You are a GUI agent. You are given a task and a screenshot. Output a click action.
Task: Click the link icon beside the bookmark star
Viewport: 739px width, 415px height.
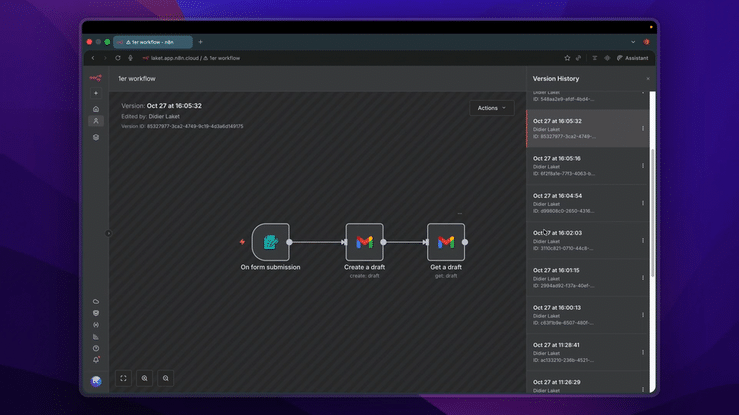pos(578,58)
